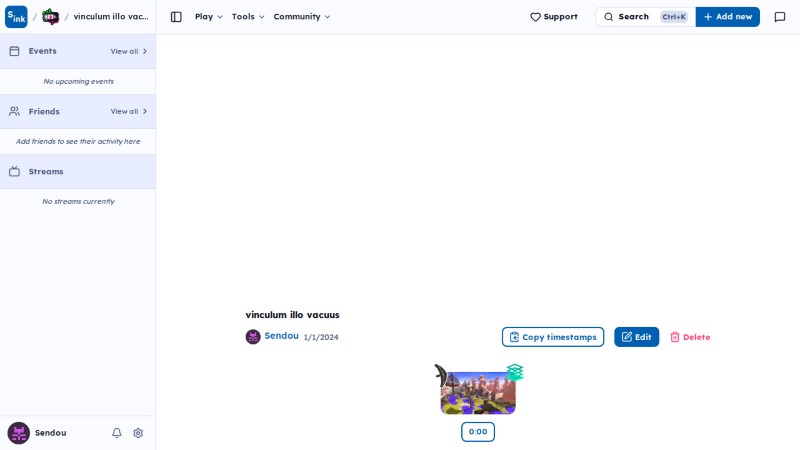Click the Add friends to see activity text
Image resolution: width=800 pixels, height=450 pixels.
(x=78, y=141)
